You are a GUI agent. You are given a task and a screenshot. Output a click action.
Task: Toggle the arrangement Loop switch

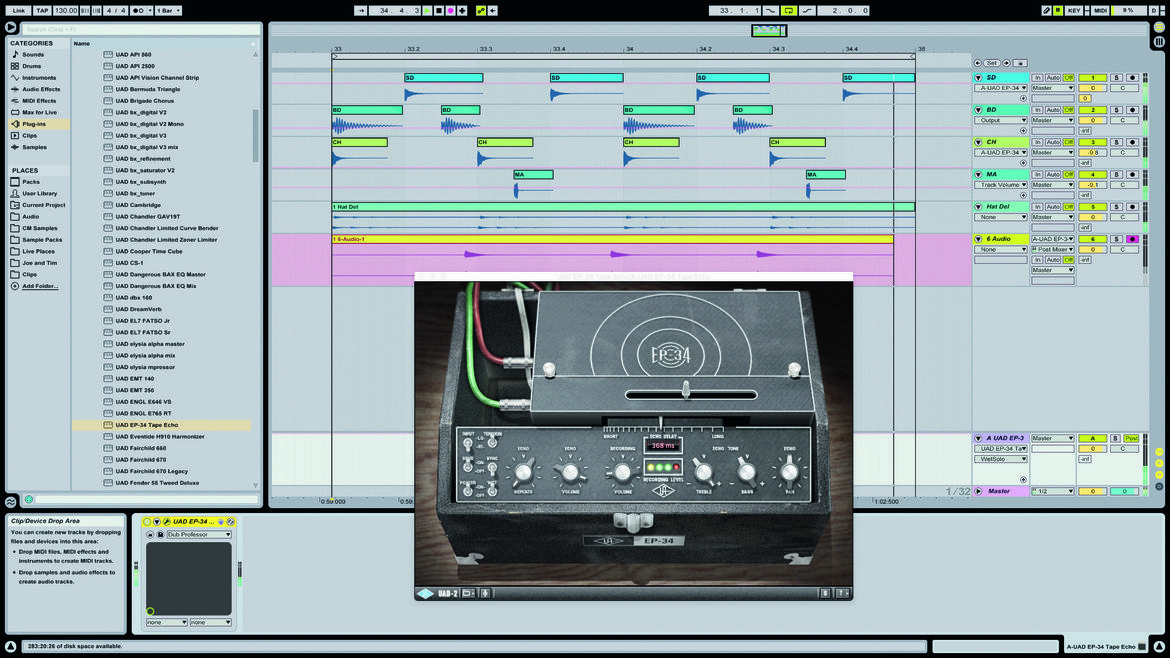pyautogui.click(x=789, y=10)
